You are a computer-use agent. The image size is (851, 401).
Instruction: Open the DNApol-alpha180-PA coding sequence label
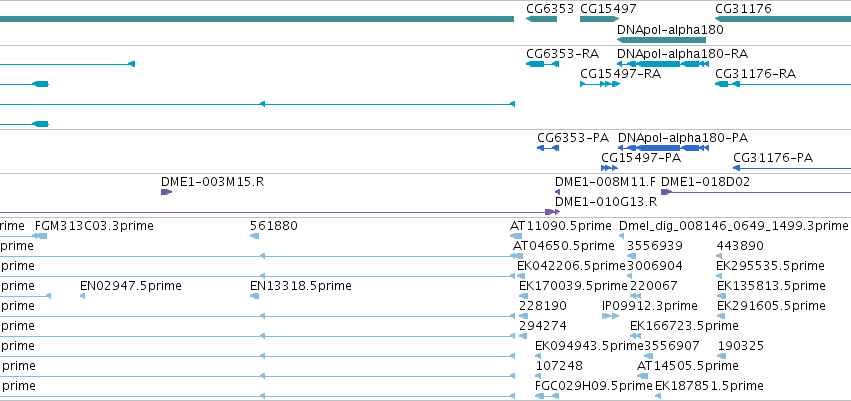tap(683, 138)
